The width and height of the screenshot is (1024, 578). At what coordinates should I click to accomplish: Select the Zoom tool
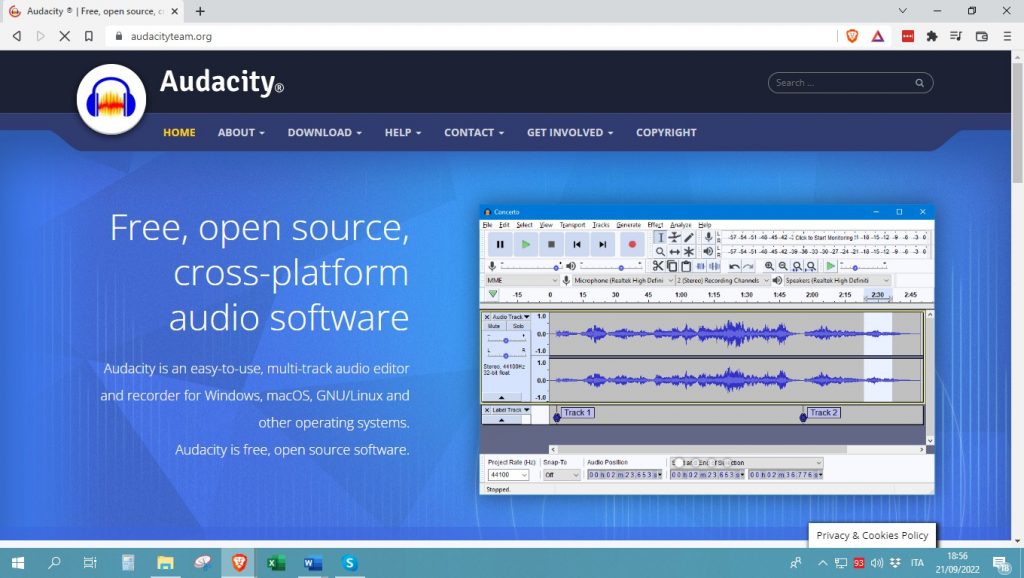click(x=661, y=251)
